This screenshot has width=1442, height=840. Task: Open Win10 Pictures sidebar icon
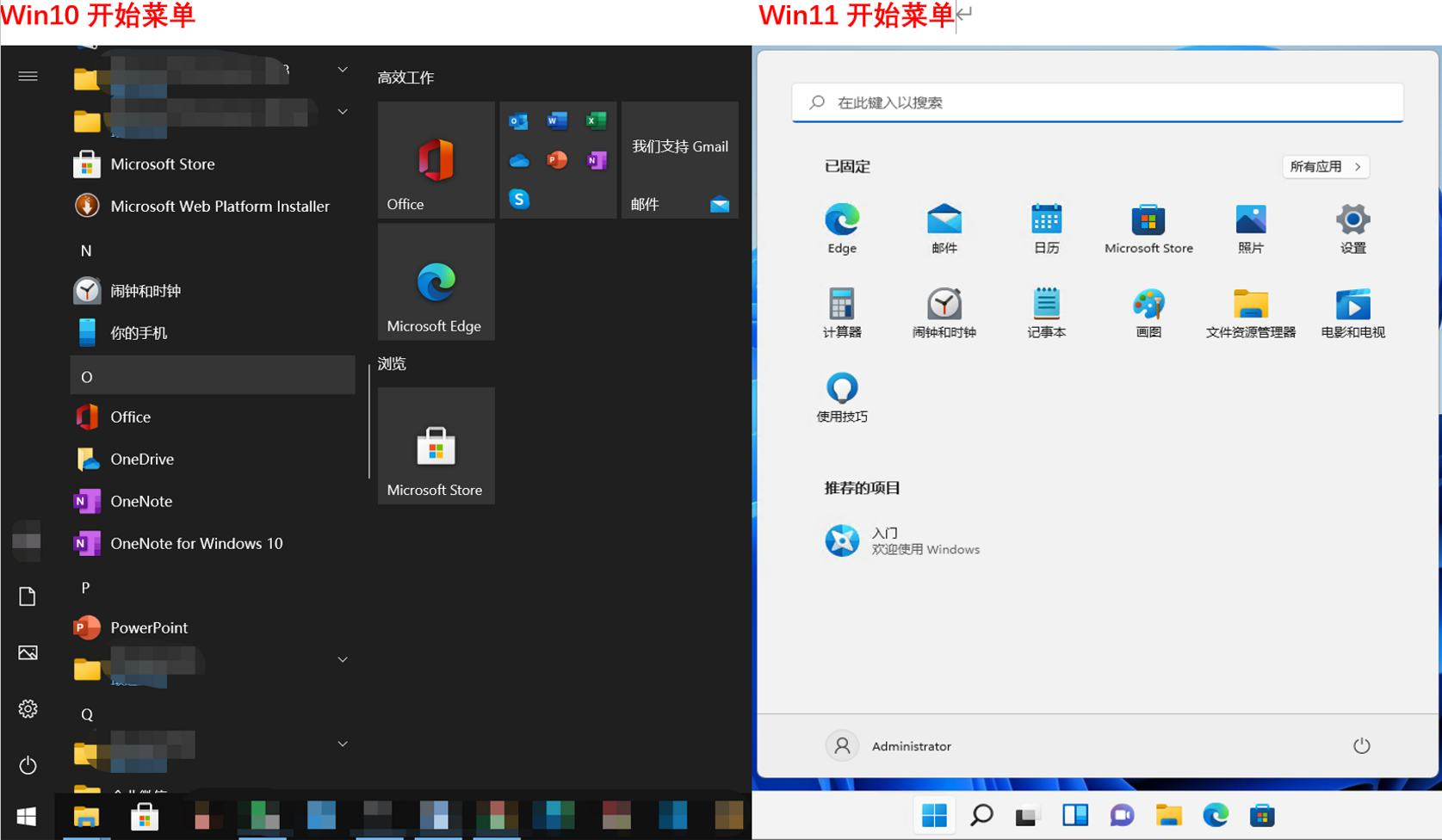pos(28,652)
